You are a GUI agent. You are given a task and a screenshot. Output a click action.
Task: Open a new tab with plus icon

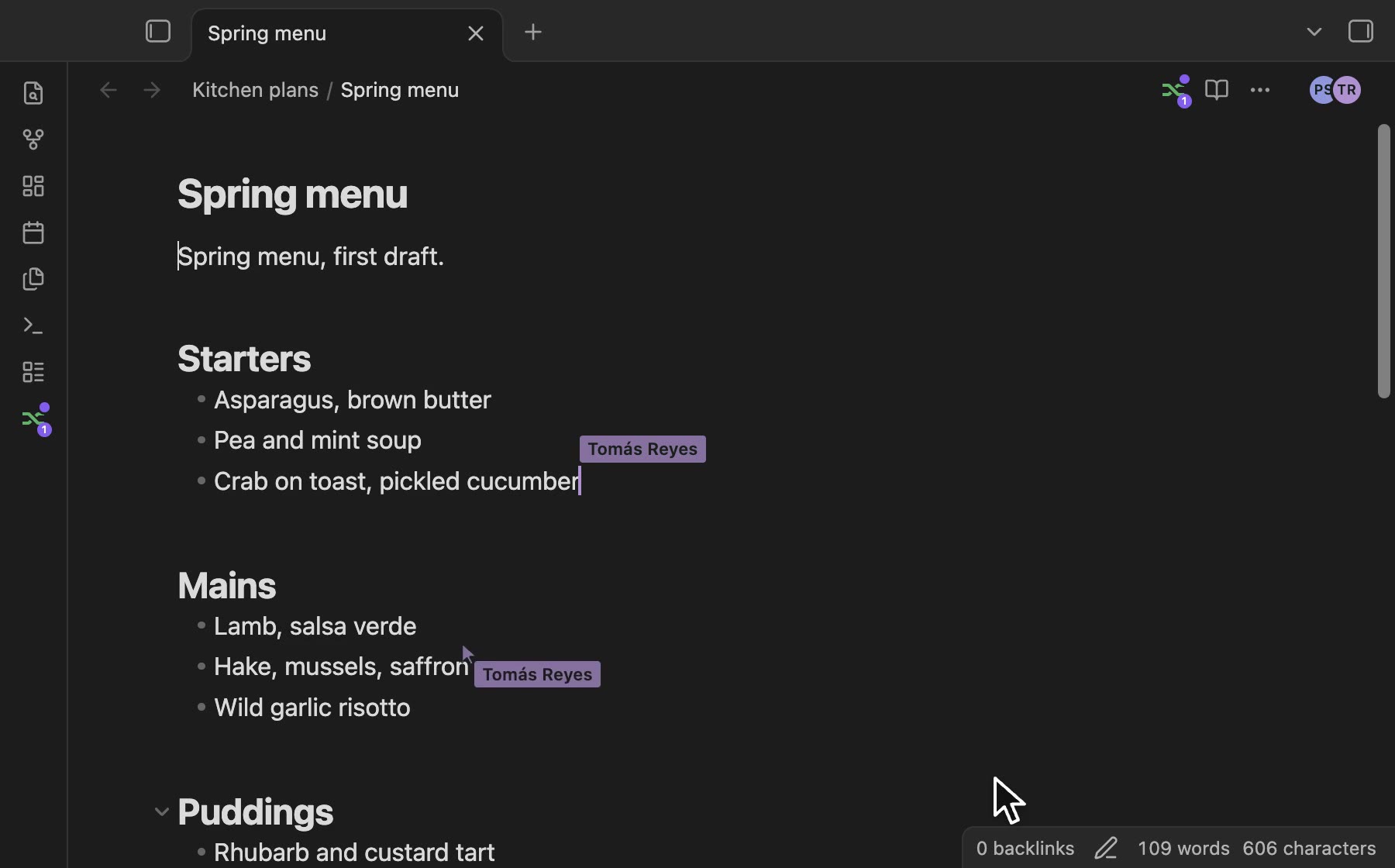(x=533, y=32)
